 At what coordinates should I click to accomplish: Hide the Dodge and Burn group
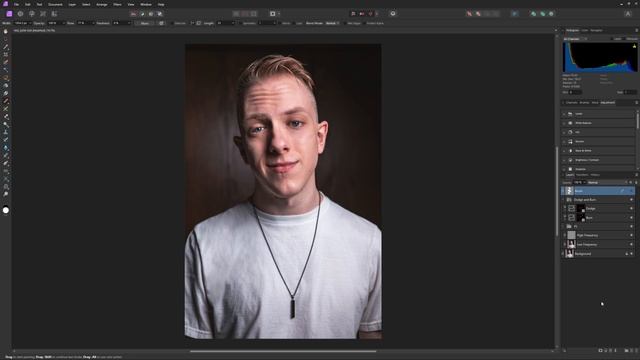(x=631, y=200)
